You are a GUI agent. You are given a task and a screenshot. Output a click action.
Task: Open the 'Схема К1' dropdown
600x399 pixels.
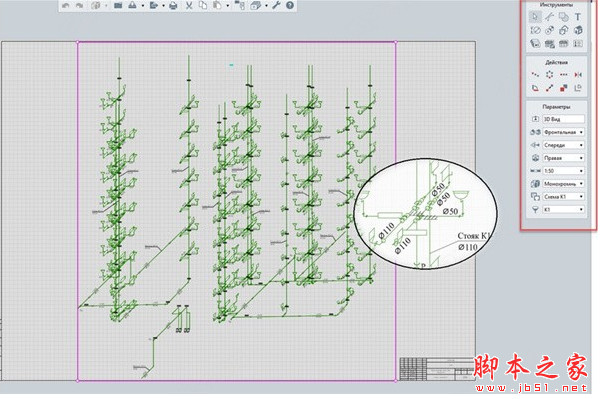click(x=563, y=197)
